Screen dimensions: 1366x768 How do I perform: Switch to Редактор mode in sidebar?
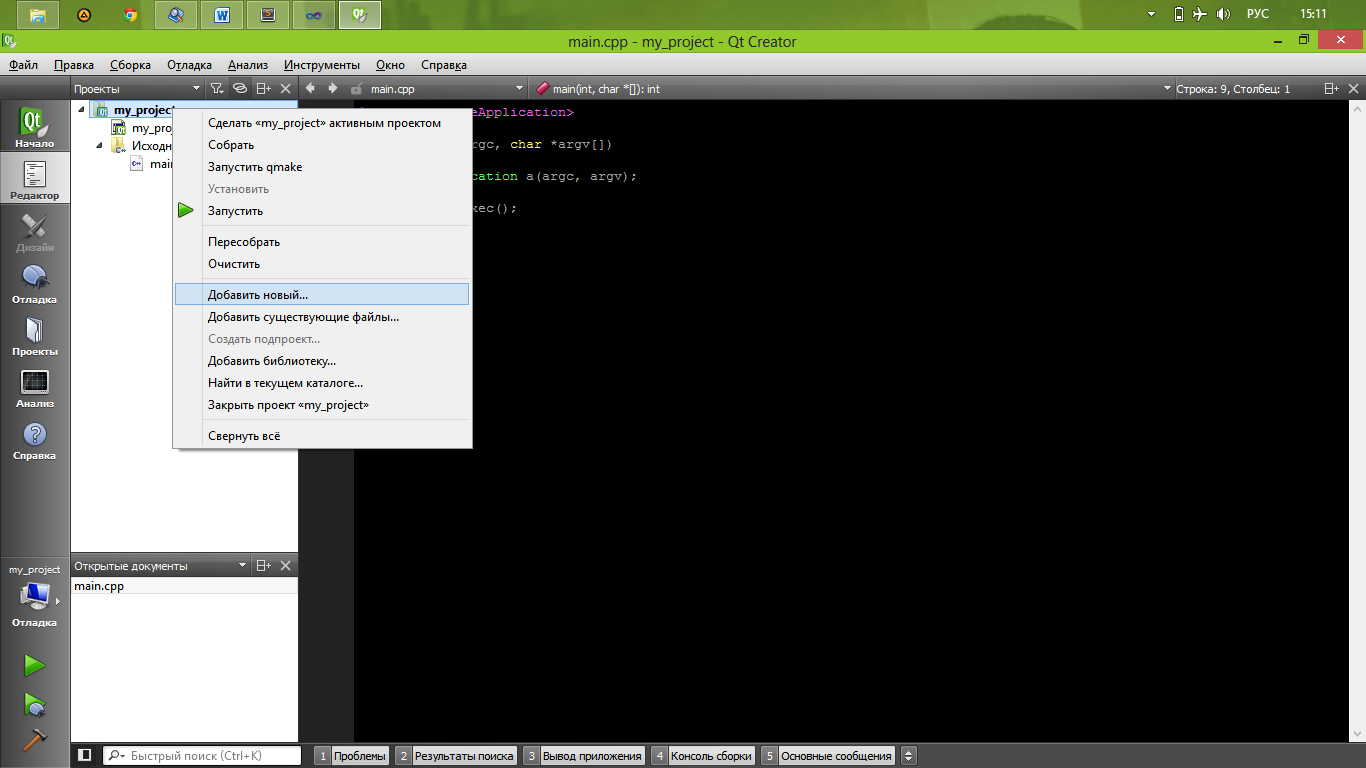pos(35,179)
